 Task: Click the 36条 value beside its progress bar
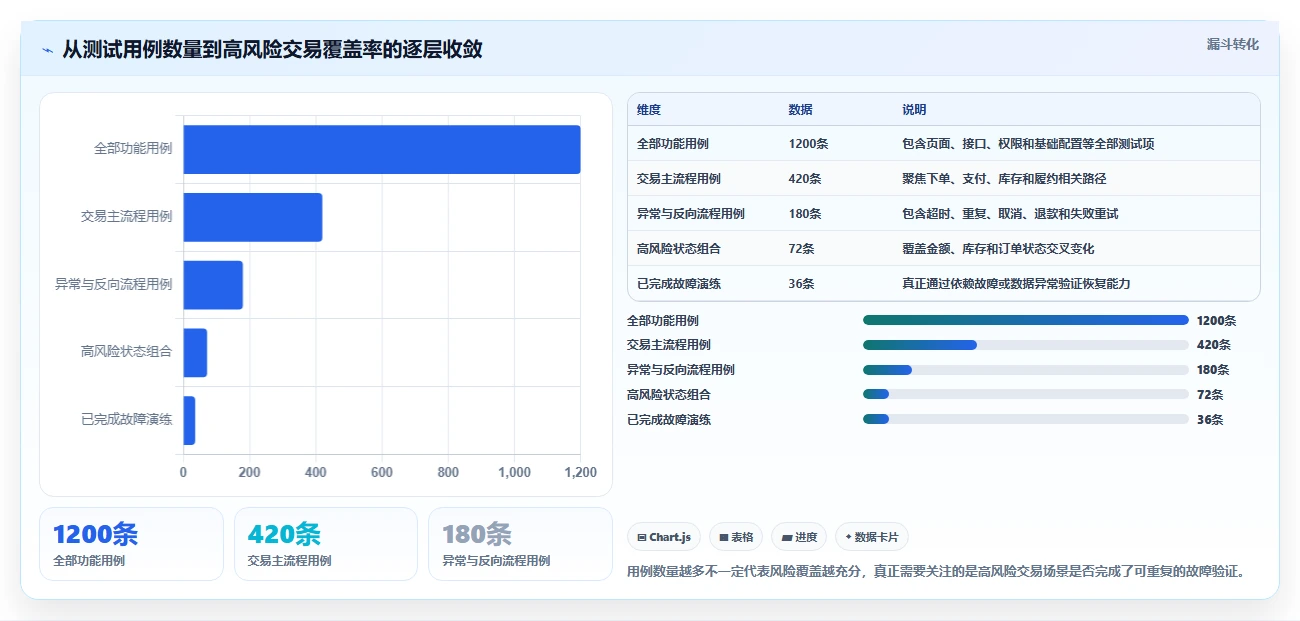(x=1210, y=420)
